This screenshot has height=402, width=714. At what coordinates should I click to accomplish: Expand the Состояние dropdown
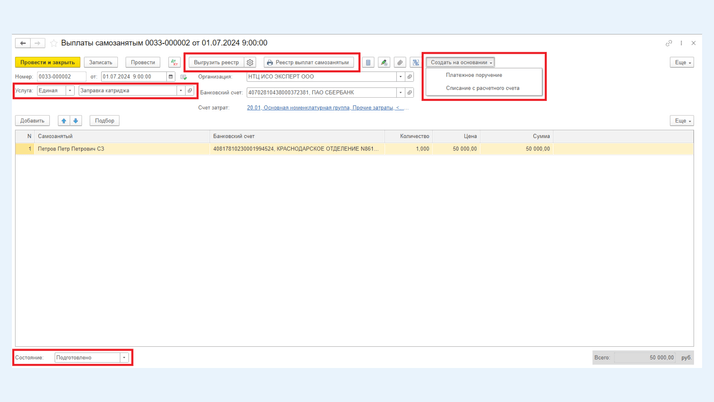[x=124, y=357]
